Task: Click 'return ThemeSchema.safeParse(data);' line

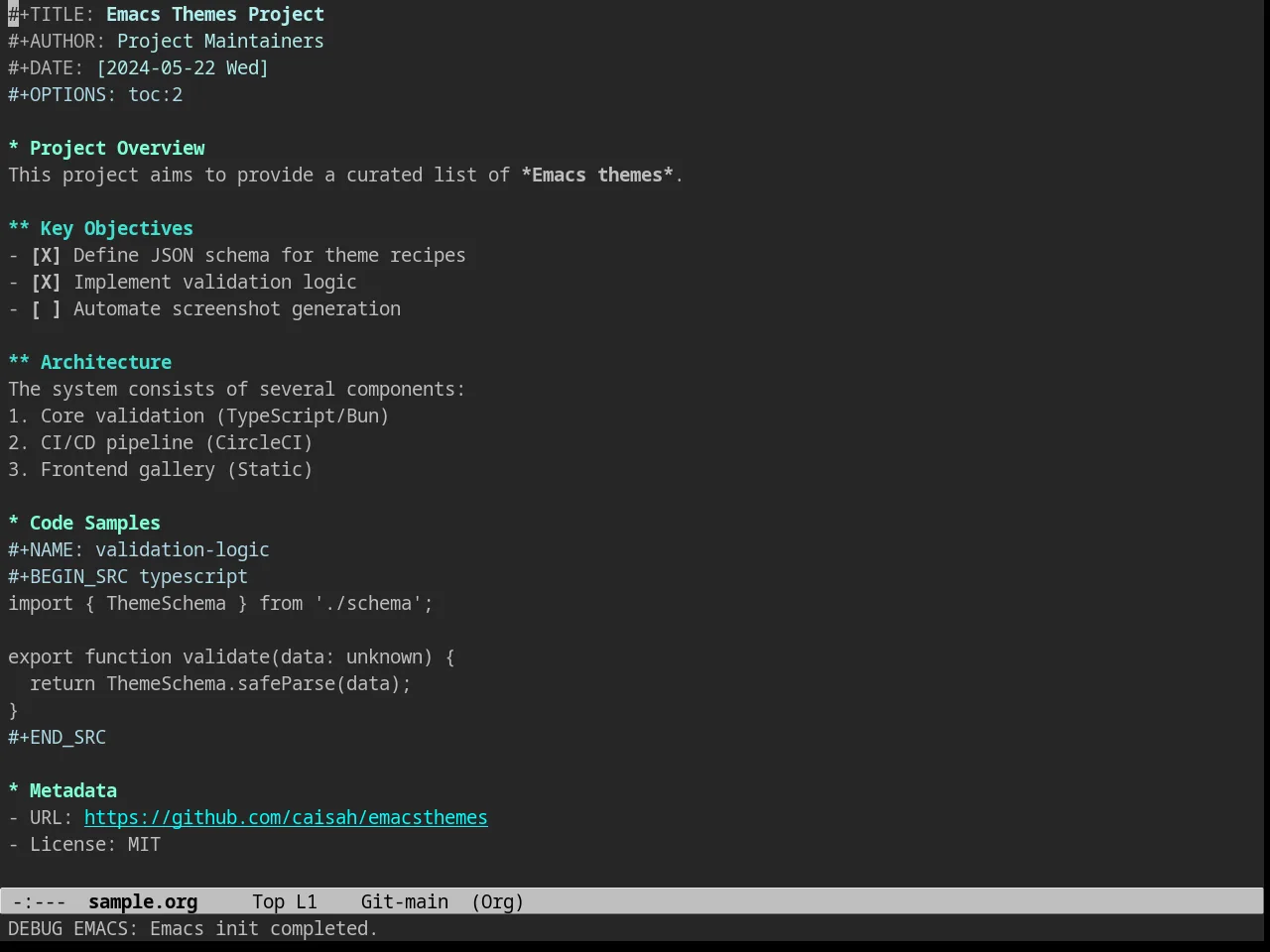Action: 220,684
